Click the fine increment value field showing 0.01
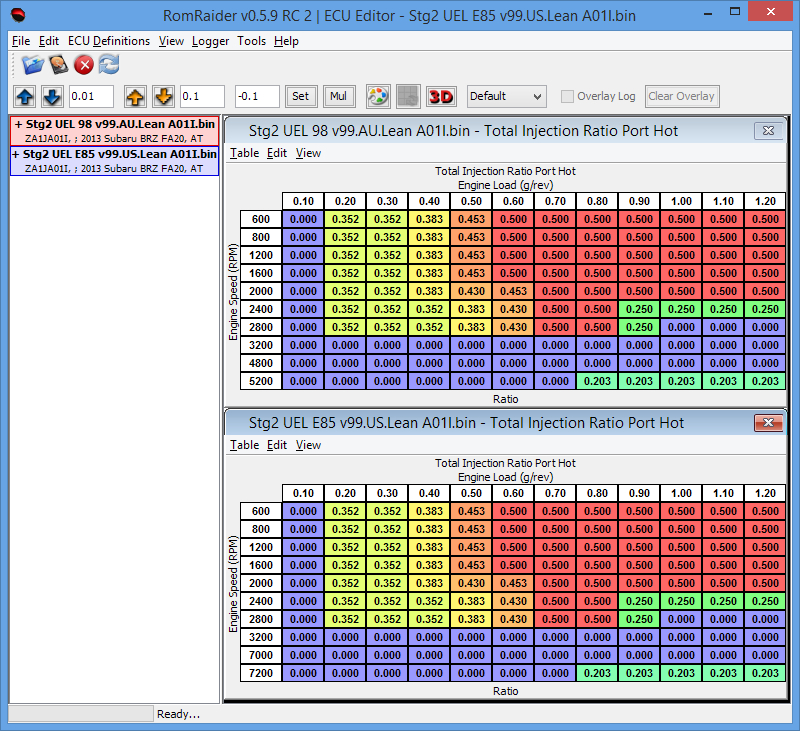This screenshot has height=731, width=800. [92, 97]
